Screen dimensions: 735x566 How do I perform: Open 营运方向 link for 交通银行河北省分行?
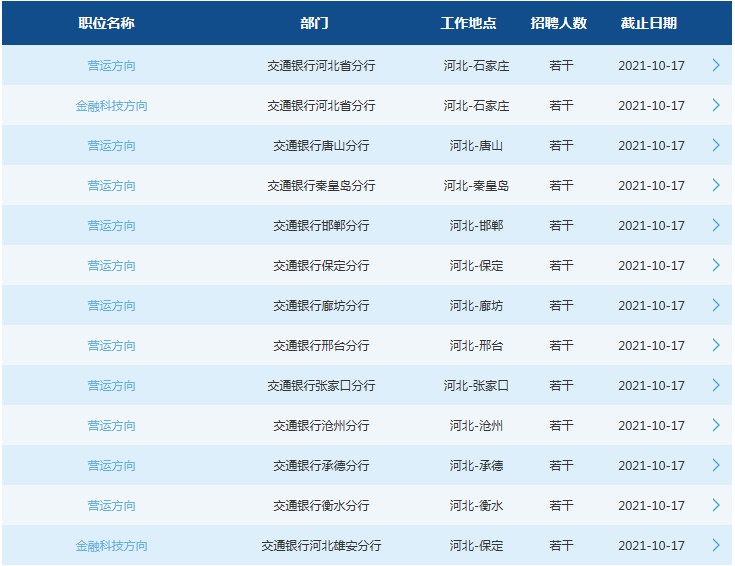tap(111, 66)
